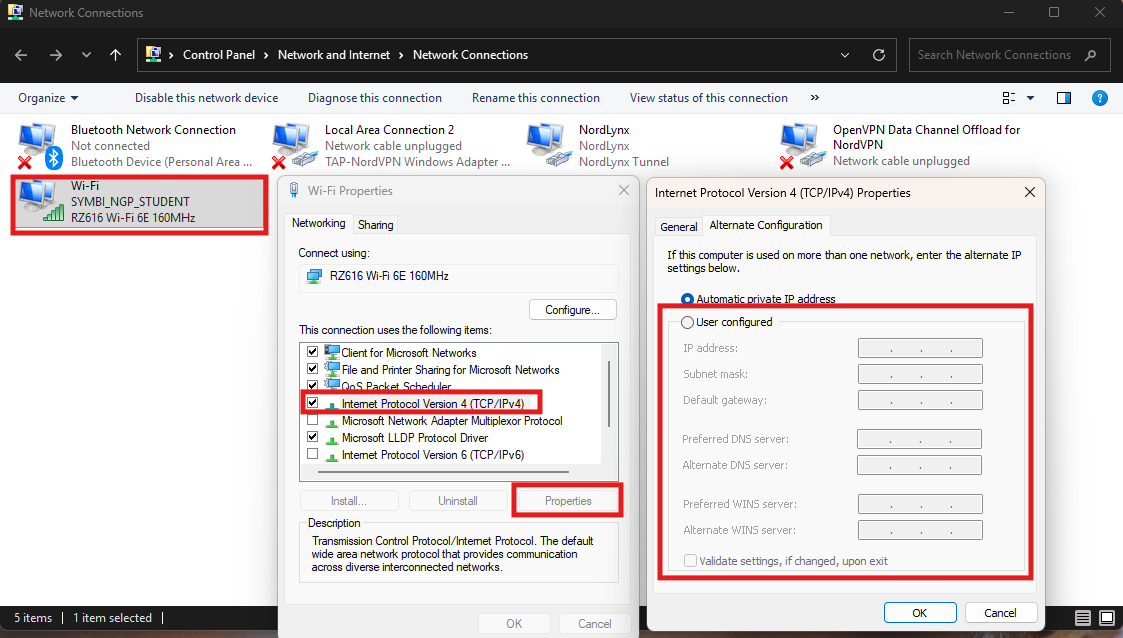Switch to General tab in IPv4 Properties
The width and height of the screenshot is (1123, 638).
tap(678, 226)
